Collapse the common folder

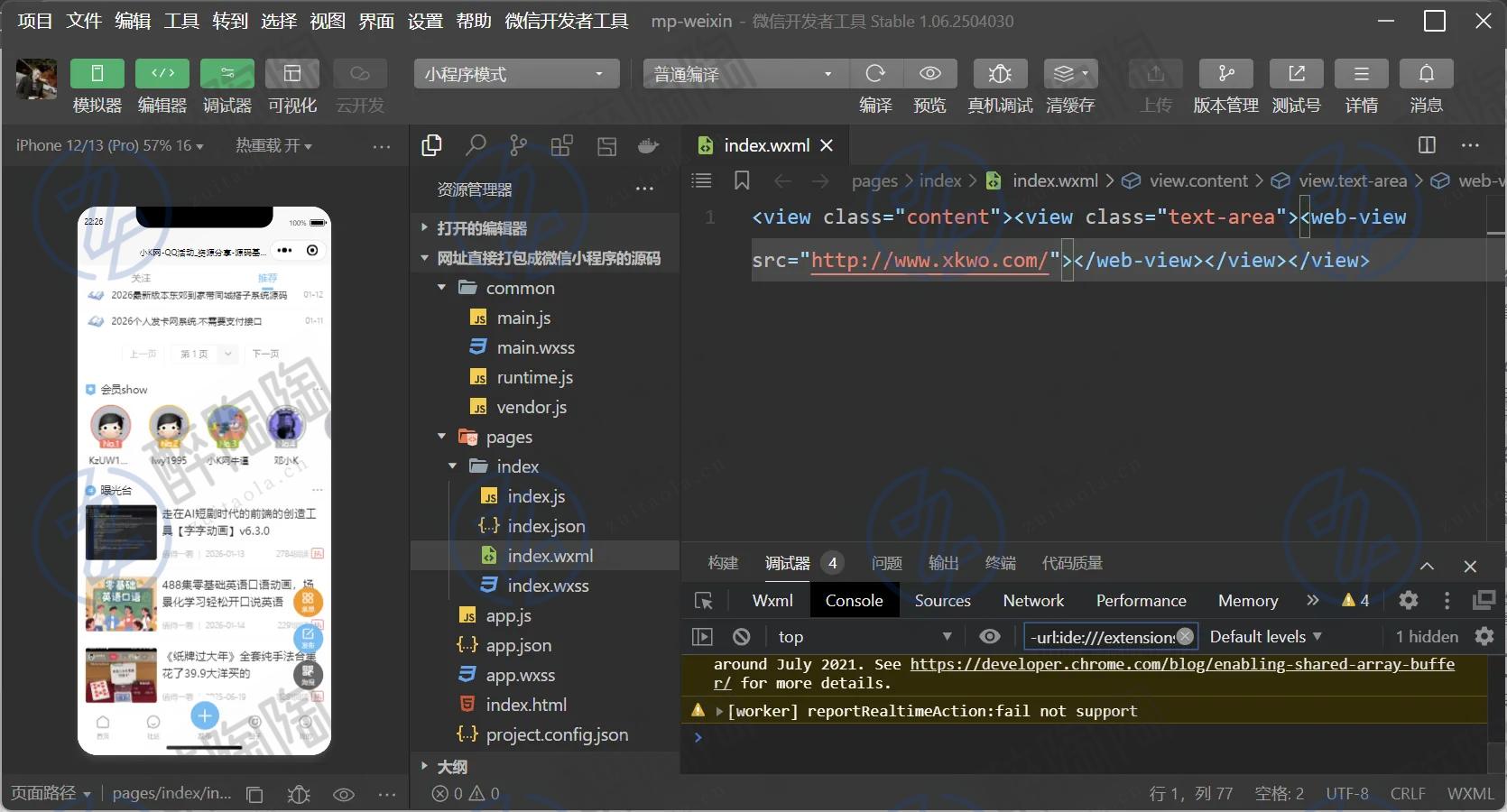coord(520,288)
